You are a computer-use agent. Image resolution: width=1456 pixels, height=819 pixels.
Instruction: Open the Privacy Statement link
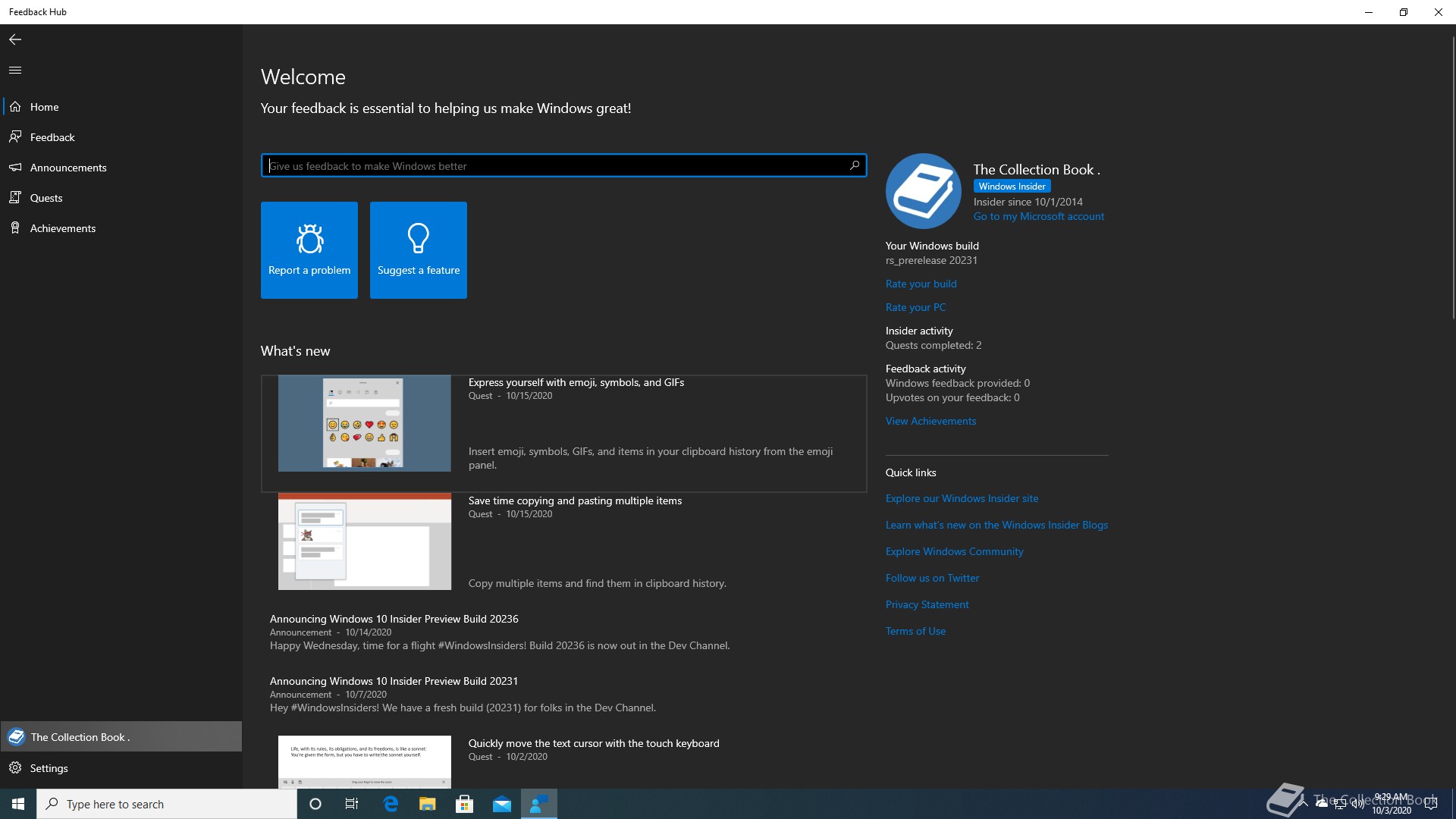[x=927, y=604]
